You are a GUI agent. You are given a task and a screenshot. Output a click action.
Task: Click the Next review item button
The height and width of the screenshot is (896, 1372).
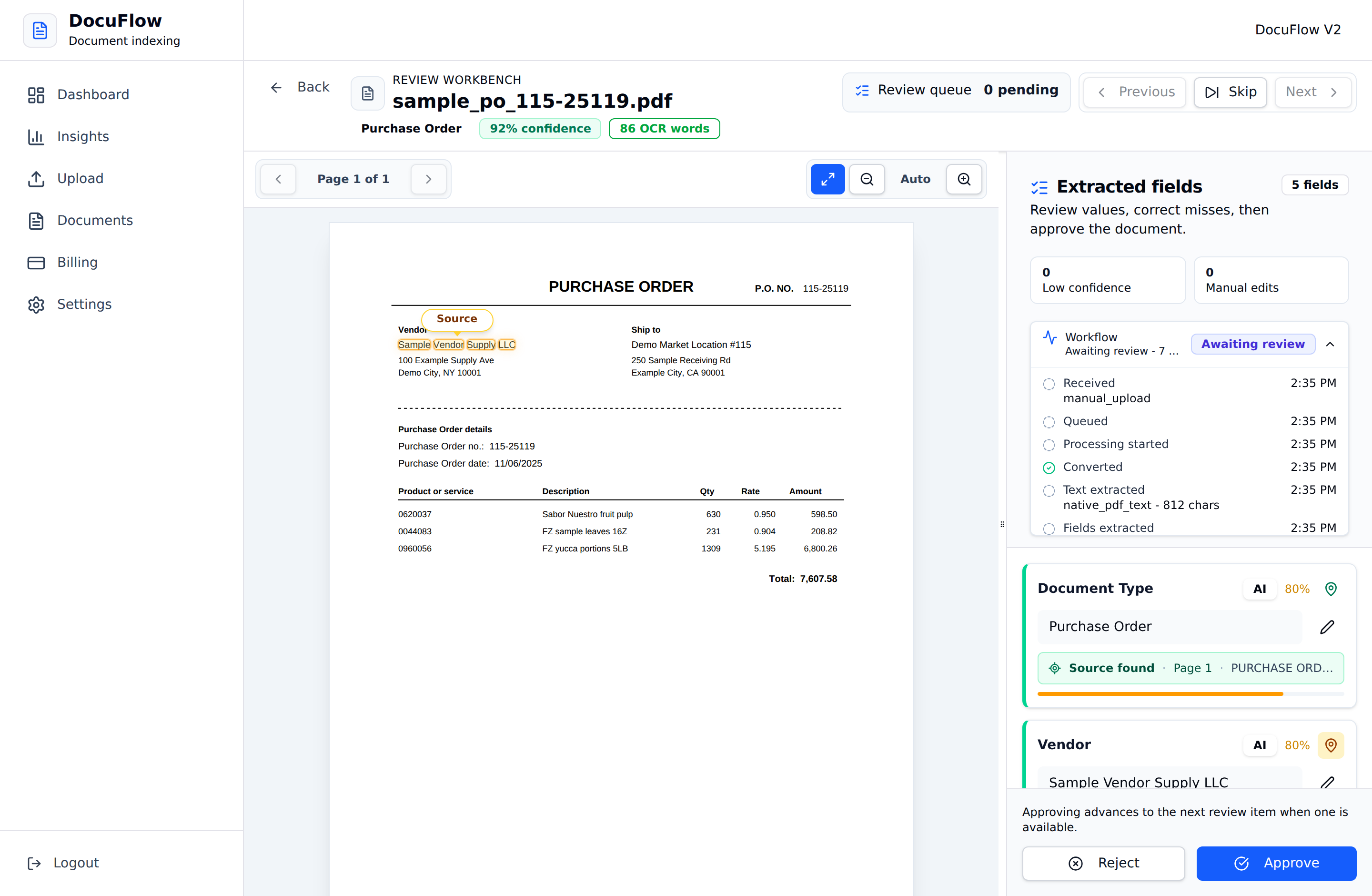point(1312,92)
